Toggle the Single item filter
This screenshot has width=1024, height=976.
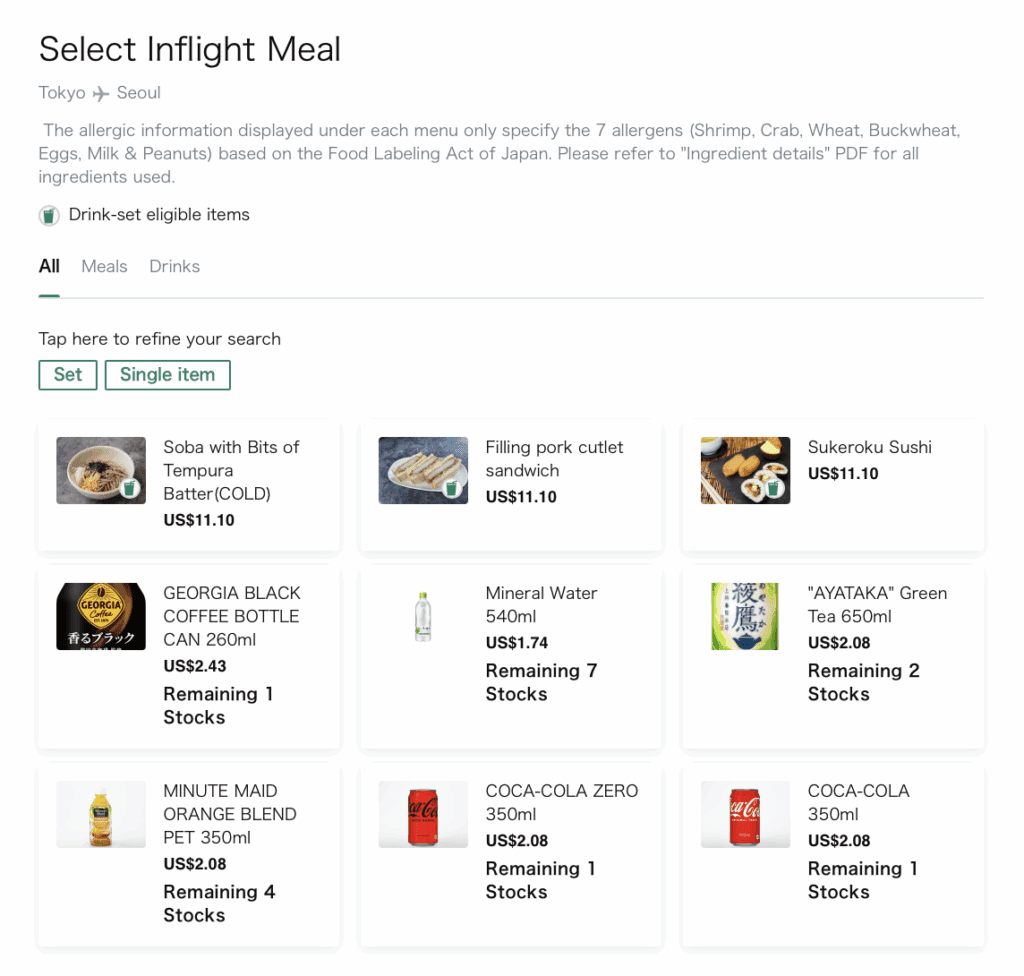coord(167,375)
